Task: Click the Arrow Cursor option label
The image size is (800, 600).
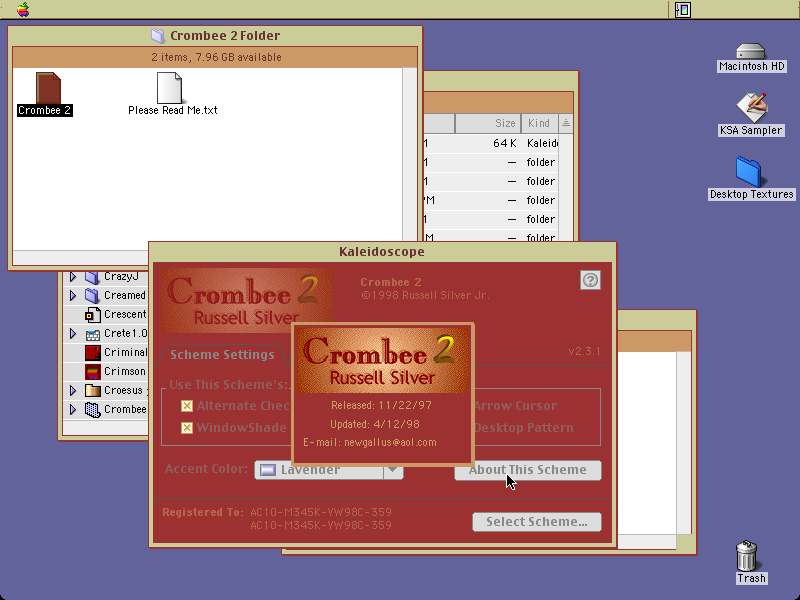Action: [x=515, y=406]
